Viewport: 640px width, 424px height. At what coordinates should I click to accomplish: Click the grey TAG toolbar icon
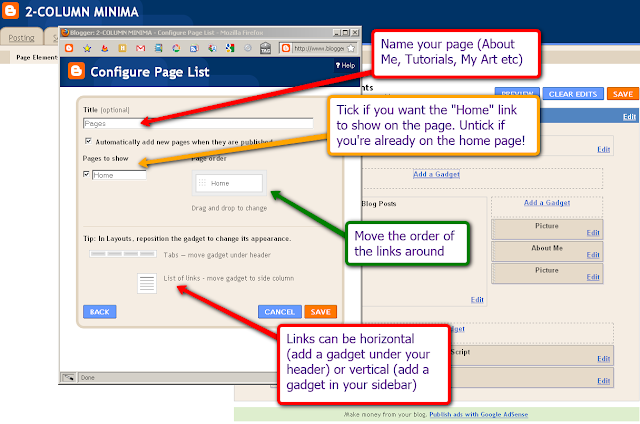[265, 48]
